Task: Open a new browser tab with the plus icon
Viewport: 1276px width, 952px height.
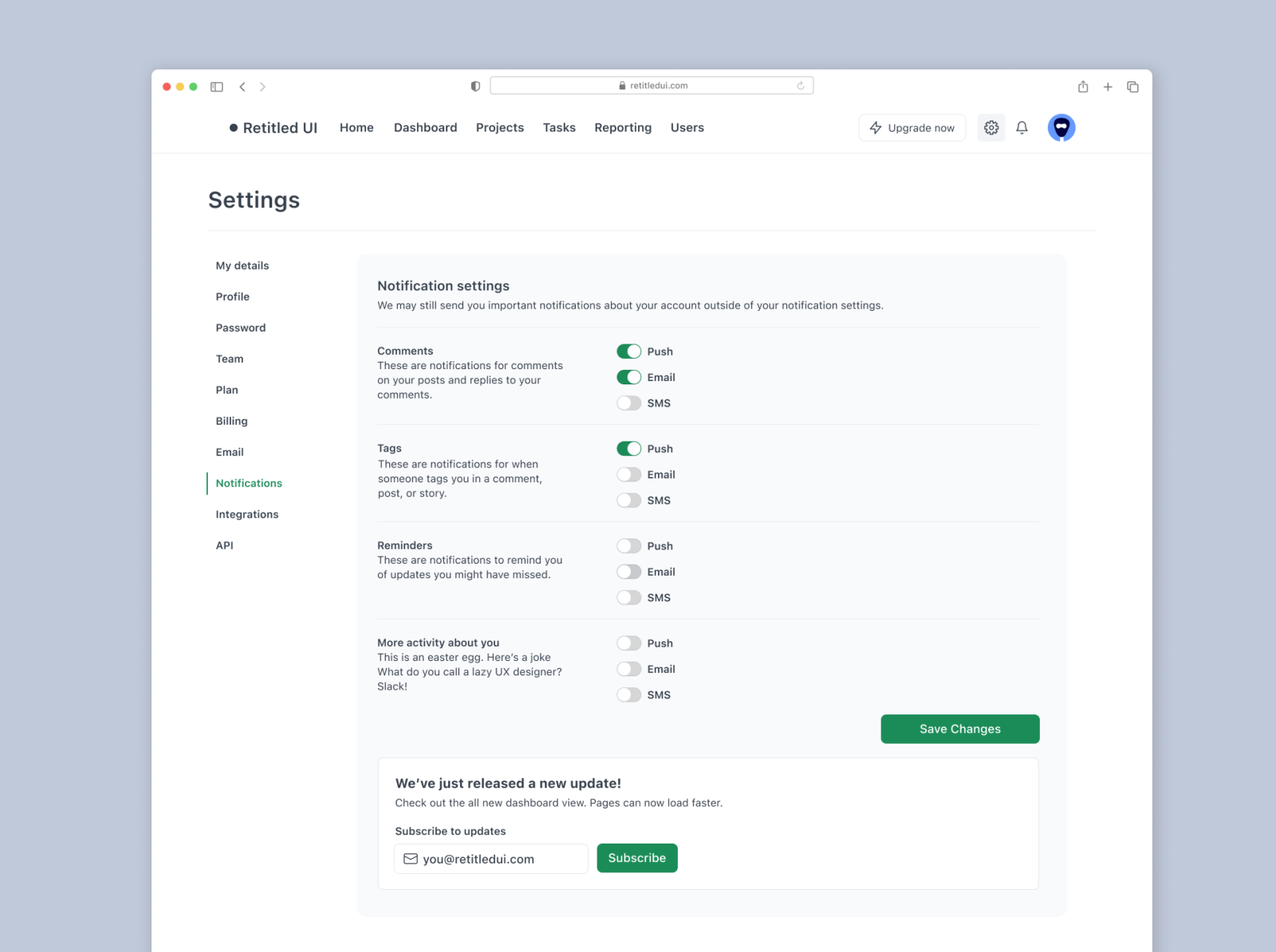Action: point(1108,87)
